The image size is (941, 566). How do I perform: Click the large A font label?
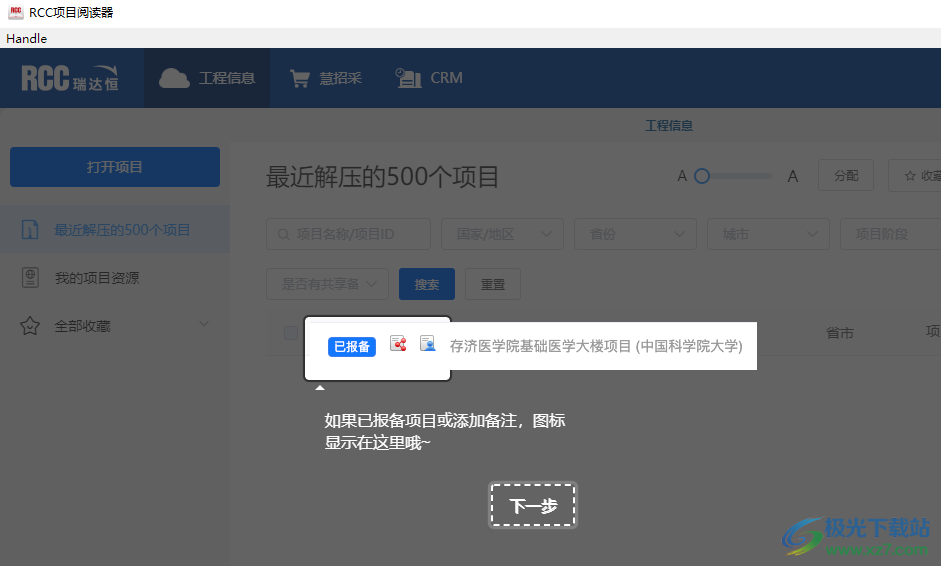(793, 176)
